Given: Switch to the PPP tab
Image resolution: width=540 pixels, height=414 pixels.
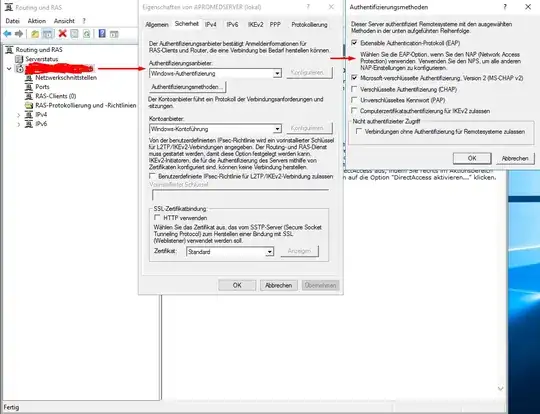Looking at the screenshot, I should pos(275,25).
